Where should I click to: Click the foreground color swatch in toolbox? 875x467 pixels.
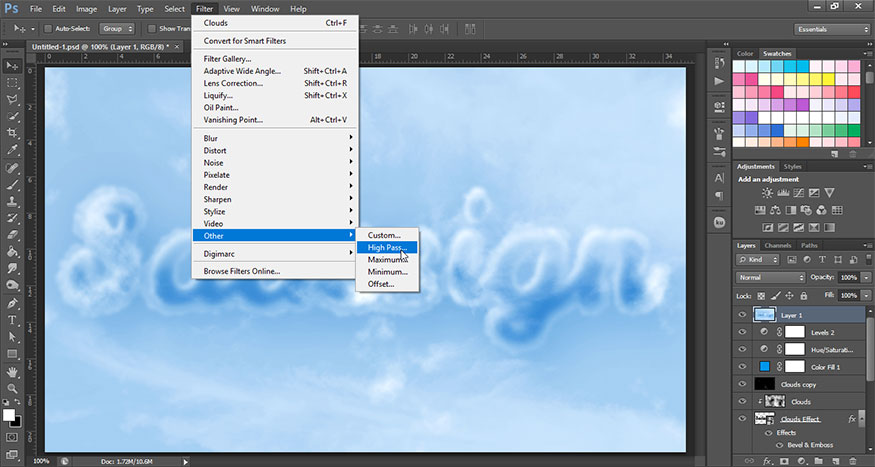[10, 413]
